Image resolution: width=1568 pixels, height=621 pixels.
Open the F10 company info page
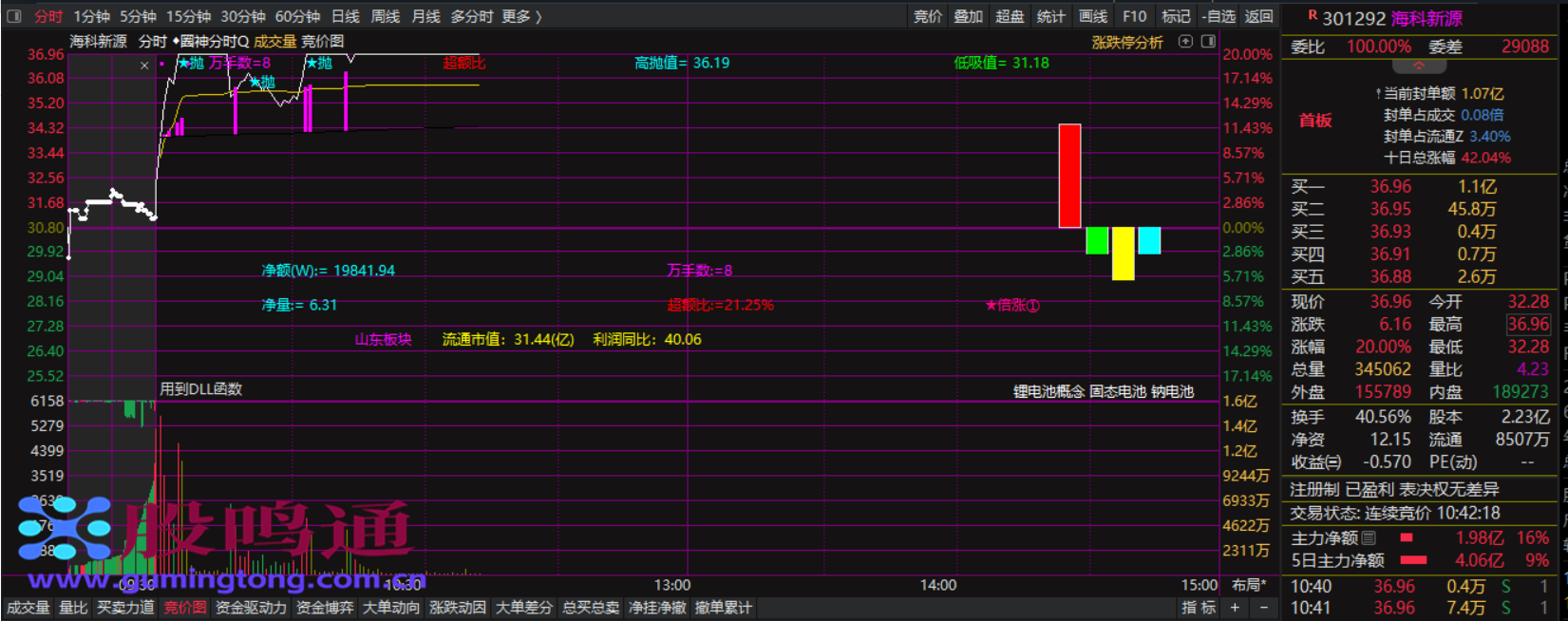click(x=1134, y=16)
